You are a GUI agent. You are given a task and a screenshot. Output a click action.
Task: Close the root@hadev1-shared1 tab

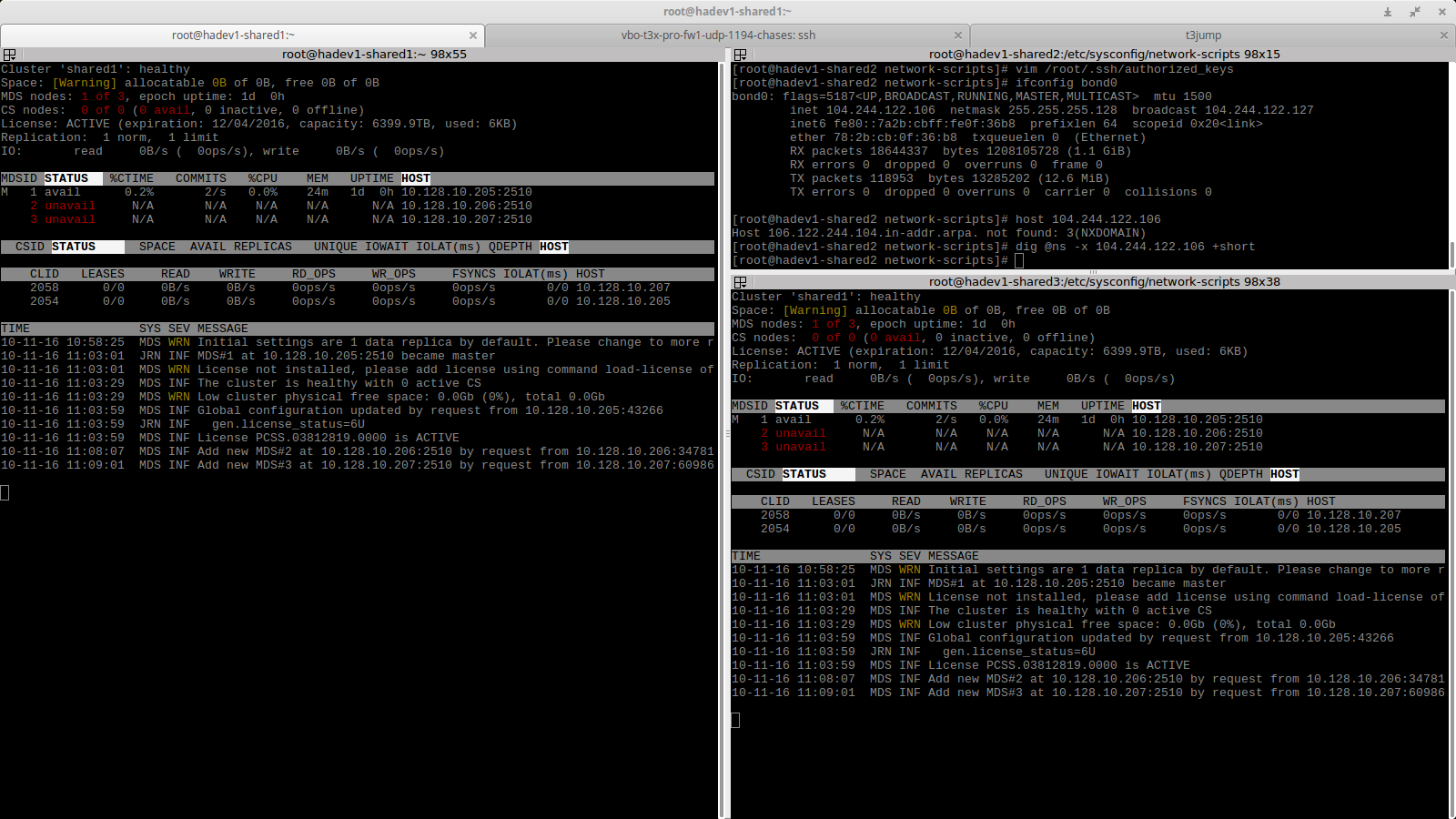pos(472,35)
